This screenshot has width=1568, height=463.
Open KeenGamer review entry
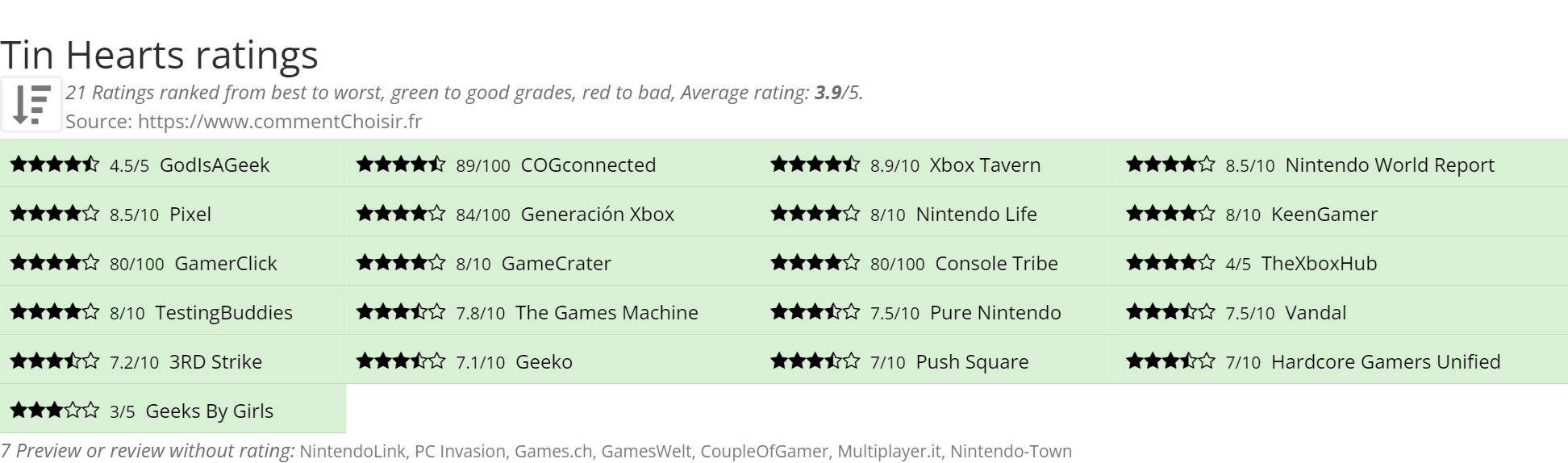click(x=1341, y=214)
